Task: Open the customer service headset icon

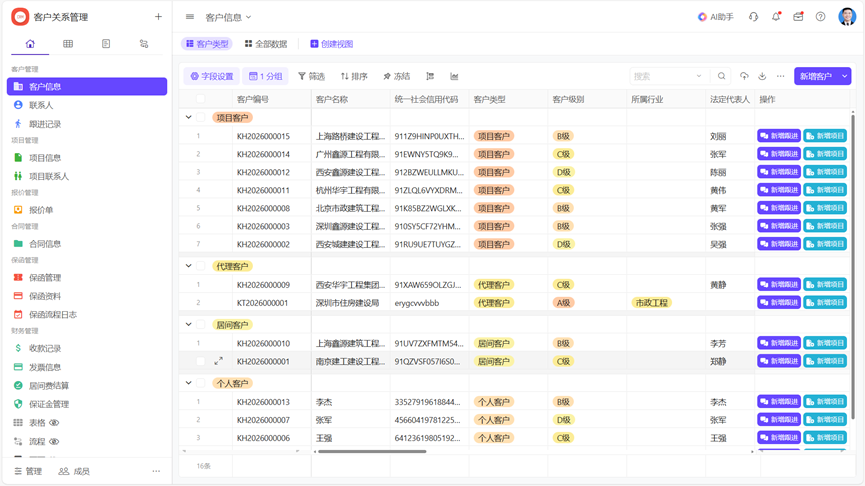Action: point(753,17)
